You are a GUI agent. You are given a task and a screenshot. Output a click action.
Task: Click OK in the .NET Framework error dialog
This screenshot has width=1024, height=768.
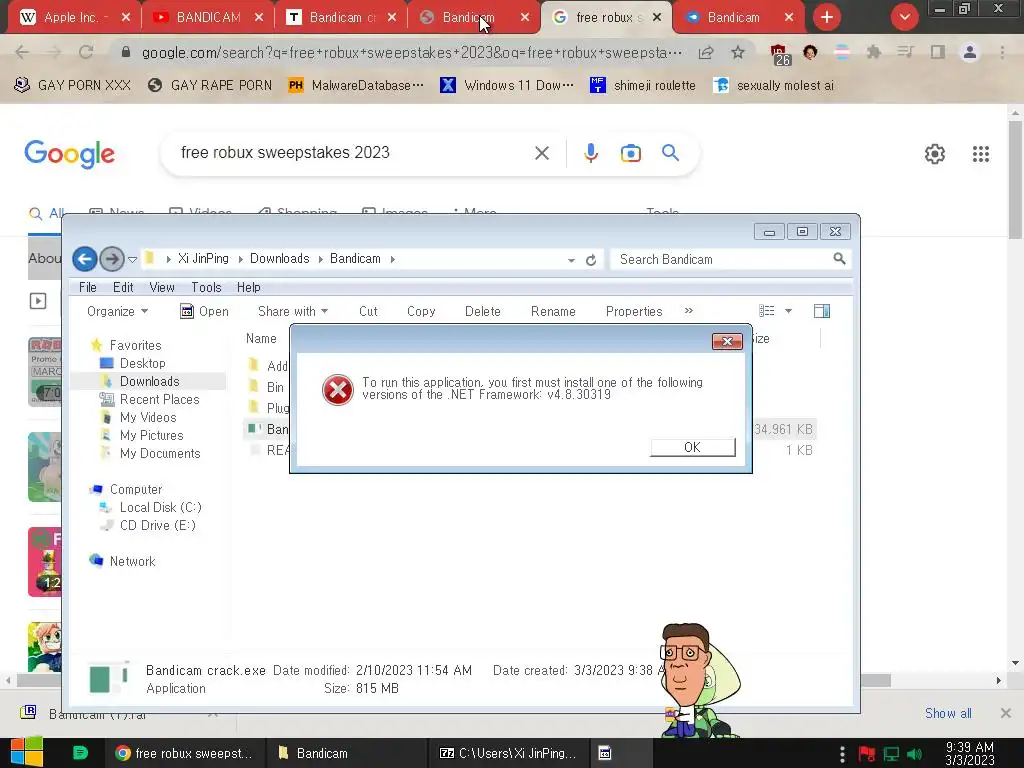(x=692, y=447)
